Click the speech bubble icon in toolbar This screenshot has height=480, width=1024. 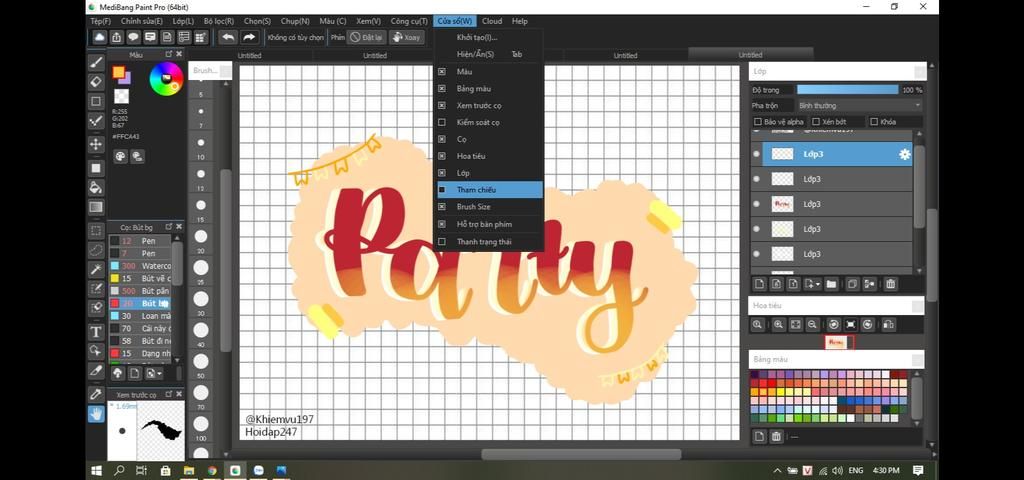133,37
